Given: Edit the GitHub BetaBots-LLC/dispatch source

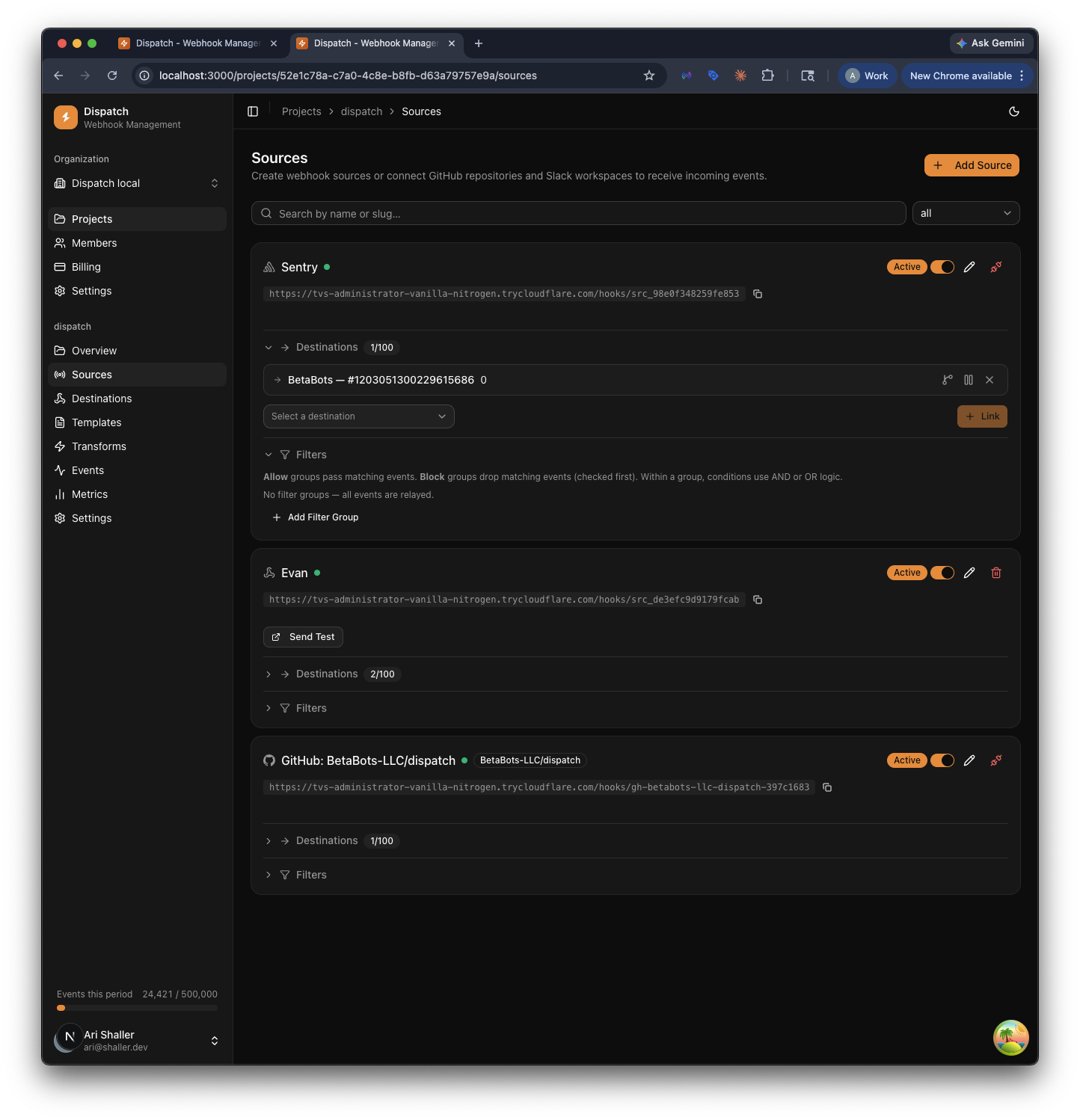Looking at the screenshot, I should [x=969, y=760].
